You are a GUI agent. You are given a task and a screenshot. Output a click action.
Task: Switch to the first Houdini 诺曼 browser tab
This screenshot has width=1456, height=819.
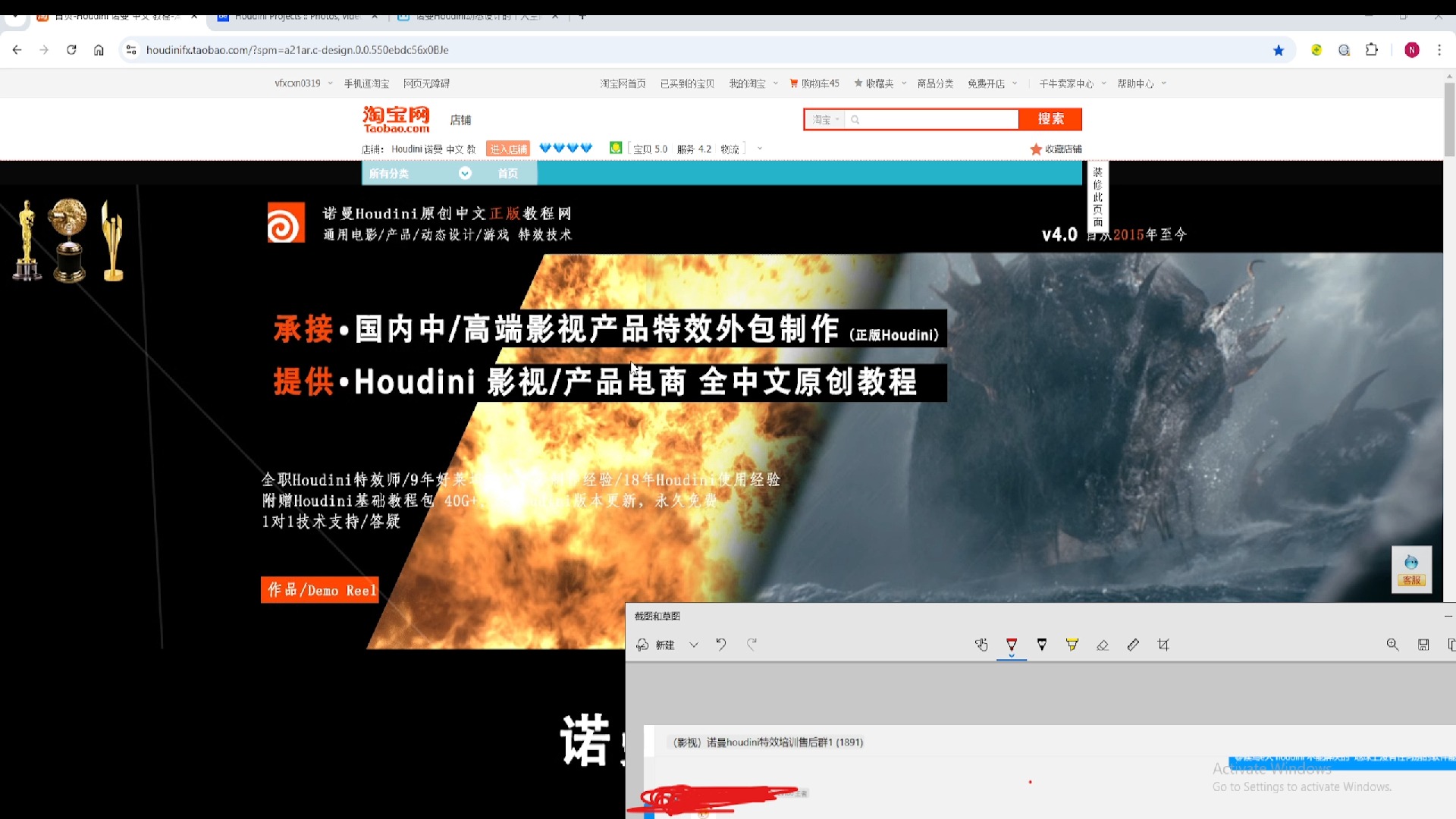(x=118, y=17)
